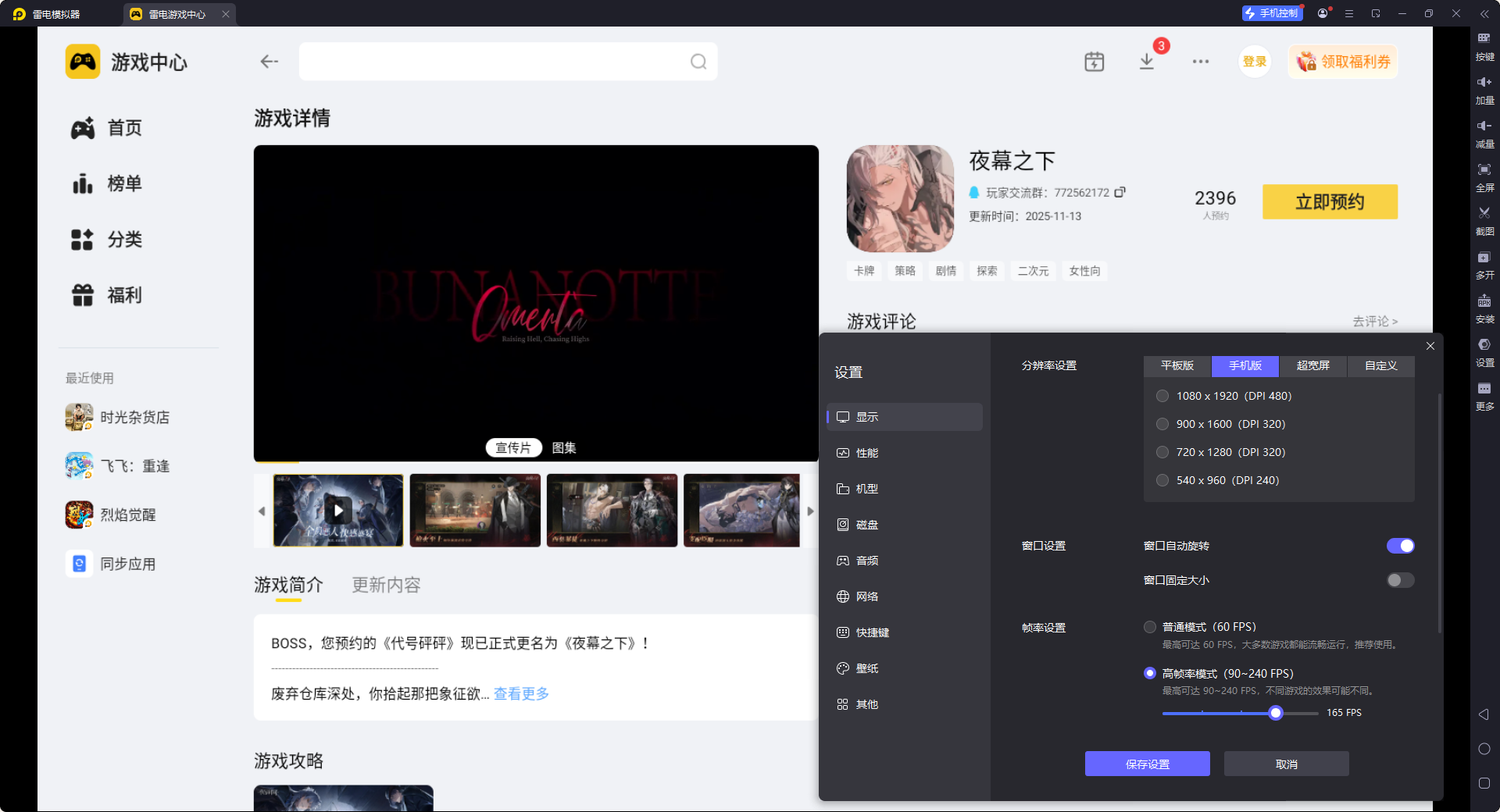Click the 多开 multi-instance icon

point(1484,265)
